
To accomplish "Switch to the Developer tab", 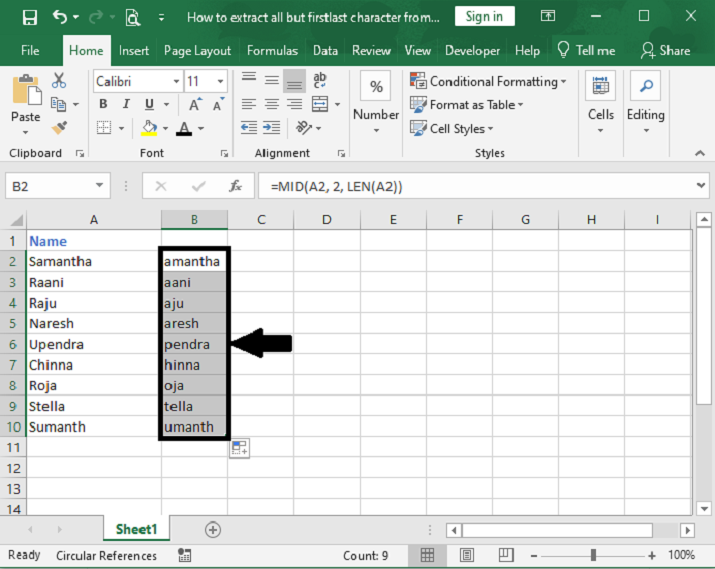I will click(472, 50).
